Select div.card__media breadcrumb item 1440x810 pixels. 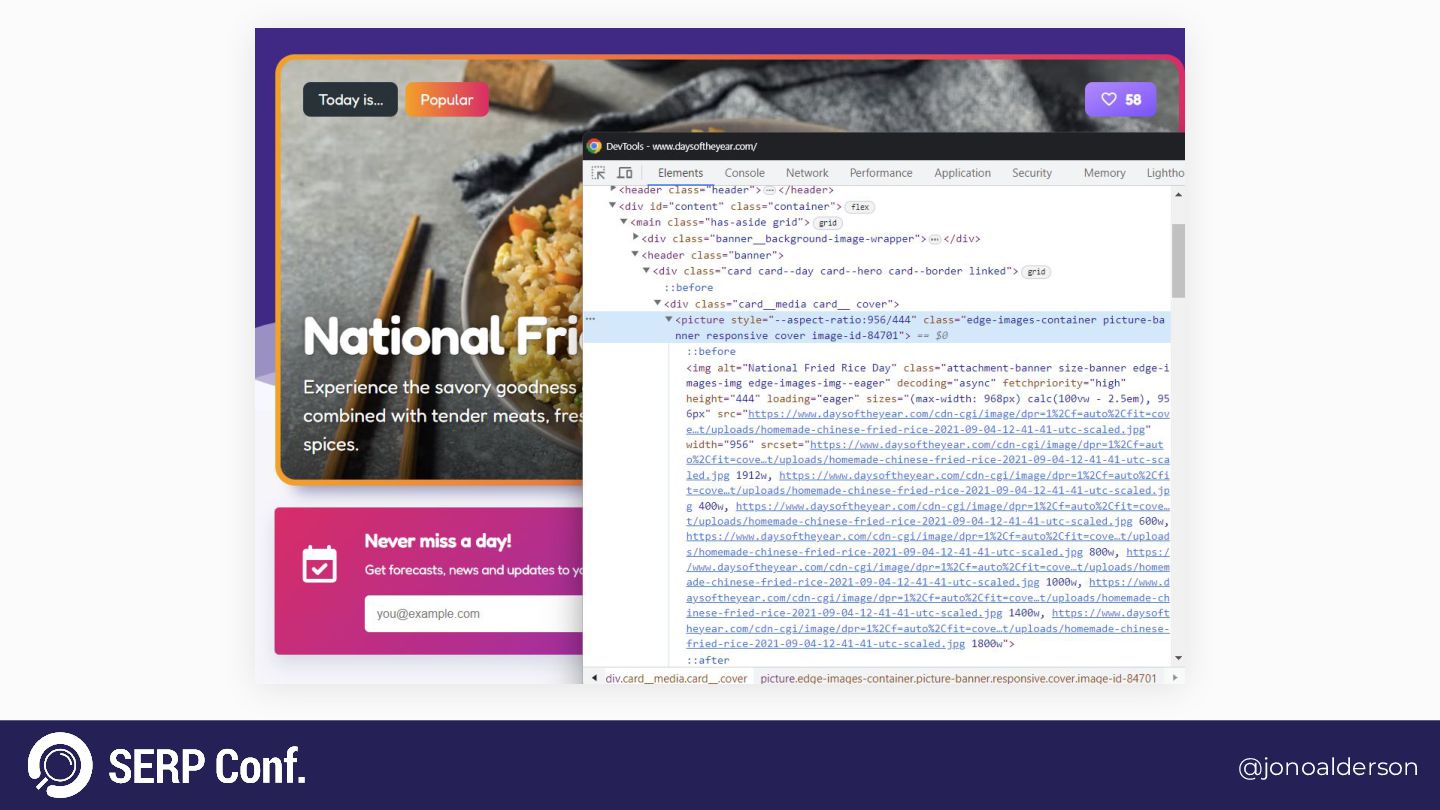[676, 678]
